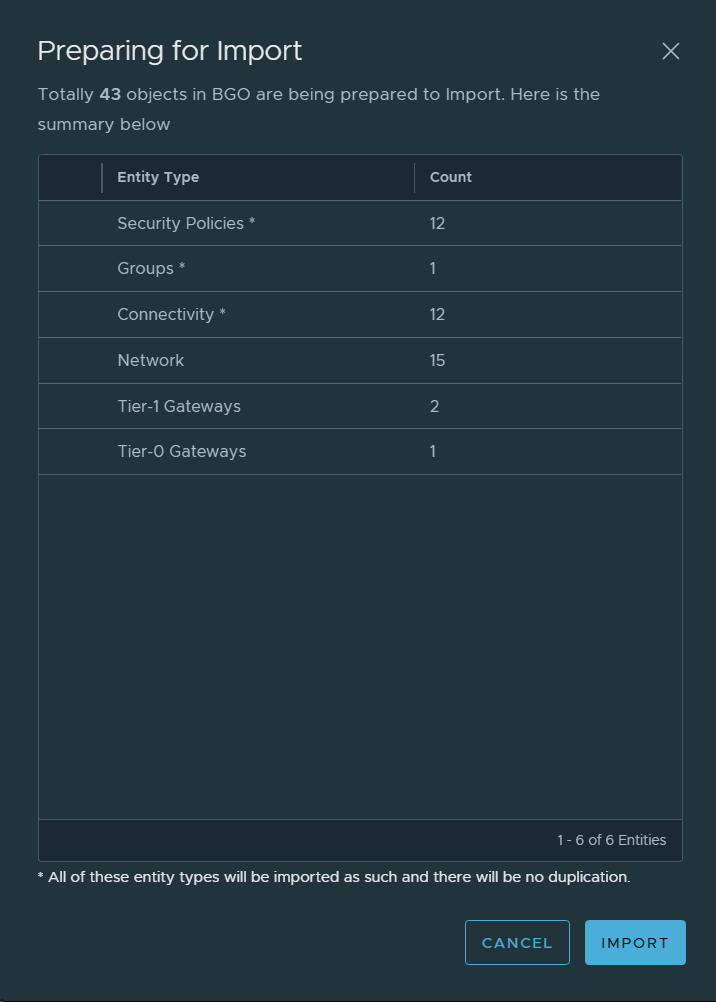The image size is (716, 1002).
Task: Click the Tier-1 Gateways row
Action: click(179, 406)
